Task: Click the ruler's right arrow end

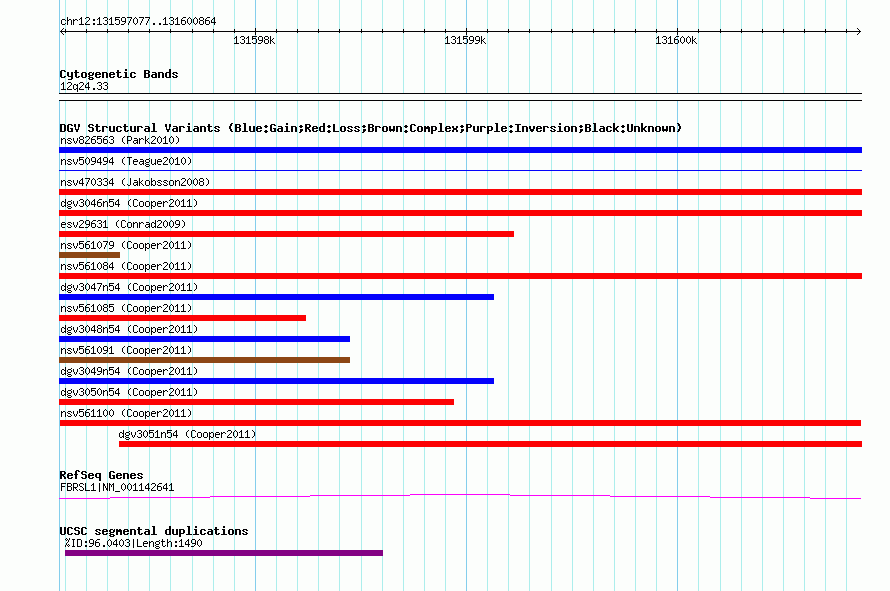Action: tap(859, 31)
